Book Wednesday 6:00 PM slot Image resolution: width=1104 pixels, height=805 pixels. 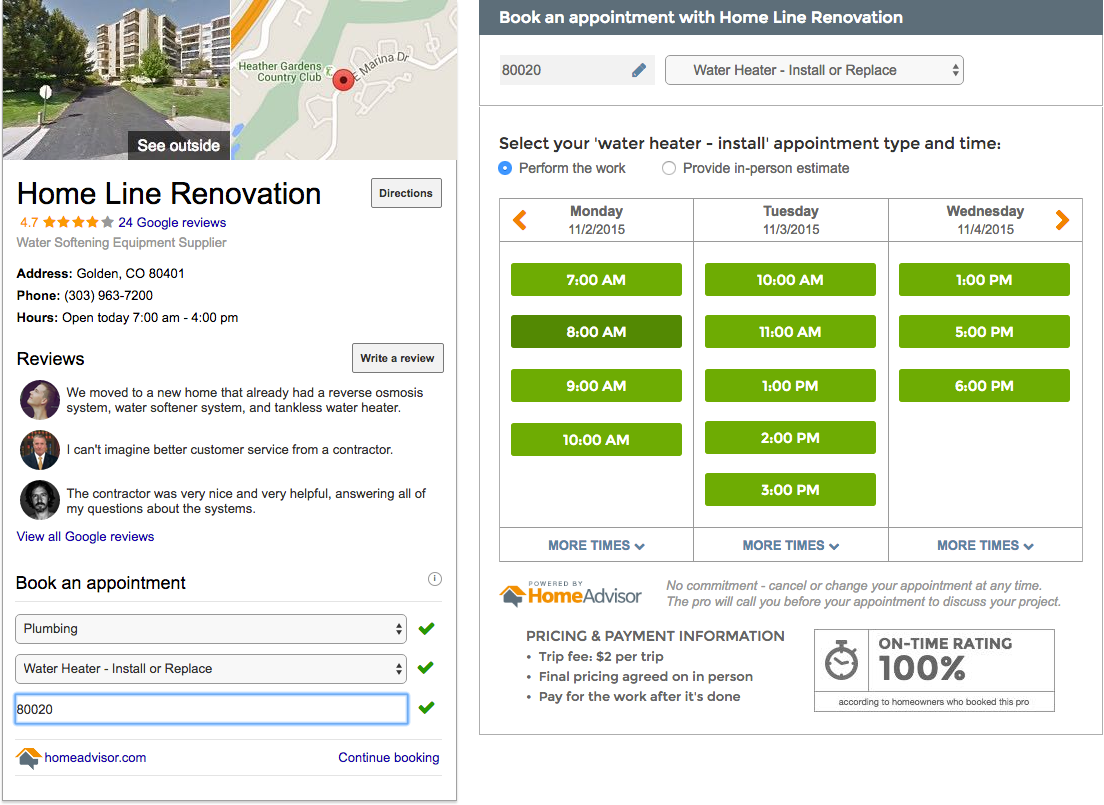pyautogui.click(x=984, y=386)
